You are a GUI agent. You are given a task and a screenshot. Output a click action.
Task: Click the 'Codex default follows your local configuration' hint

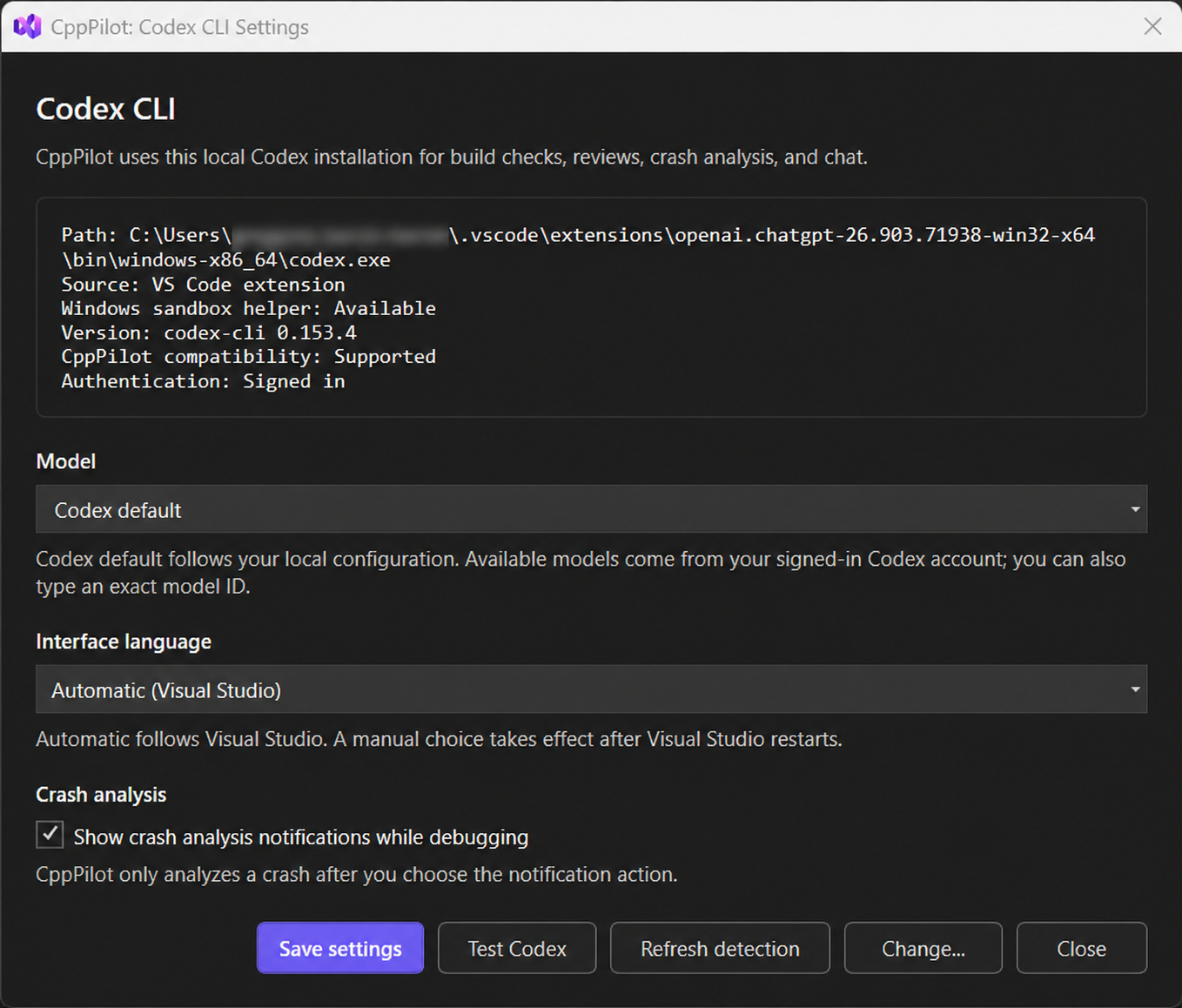coord(581,573)
